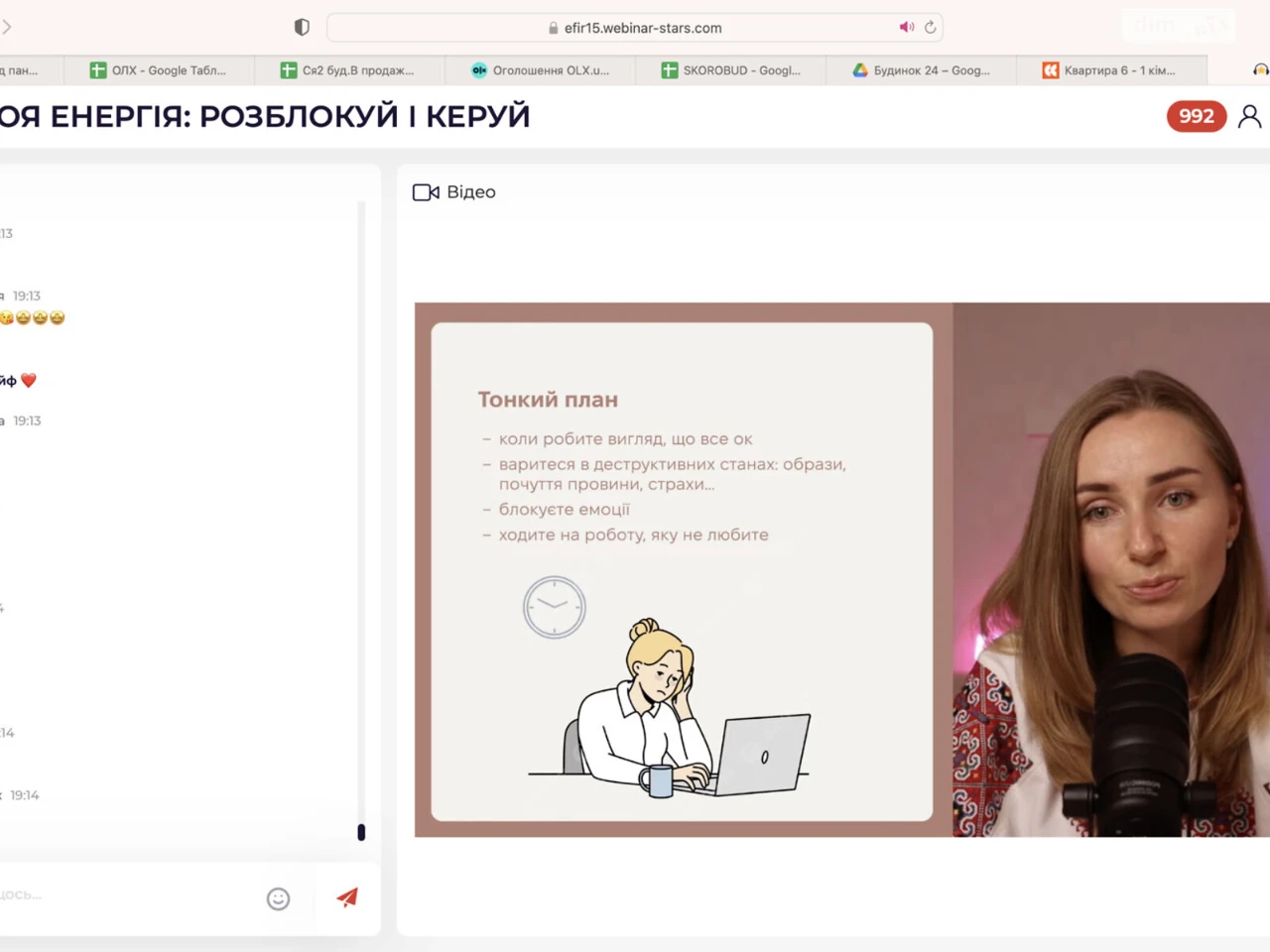Open the Квартира 6 - 1 кім... bookmark
This screenshot has width=1270, height=952.
click(x=1111, y=70)
